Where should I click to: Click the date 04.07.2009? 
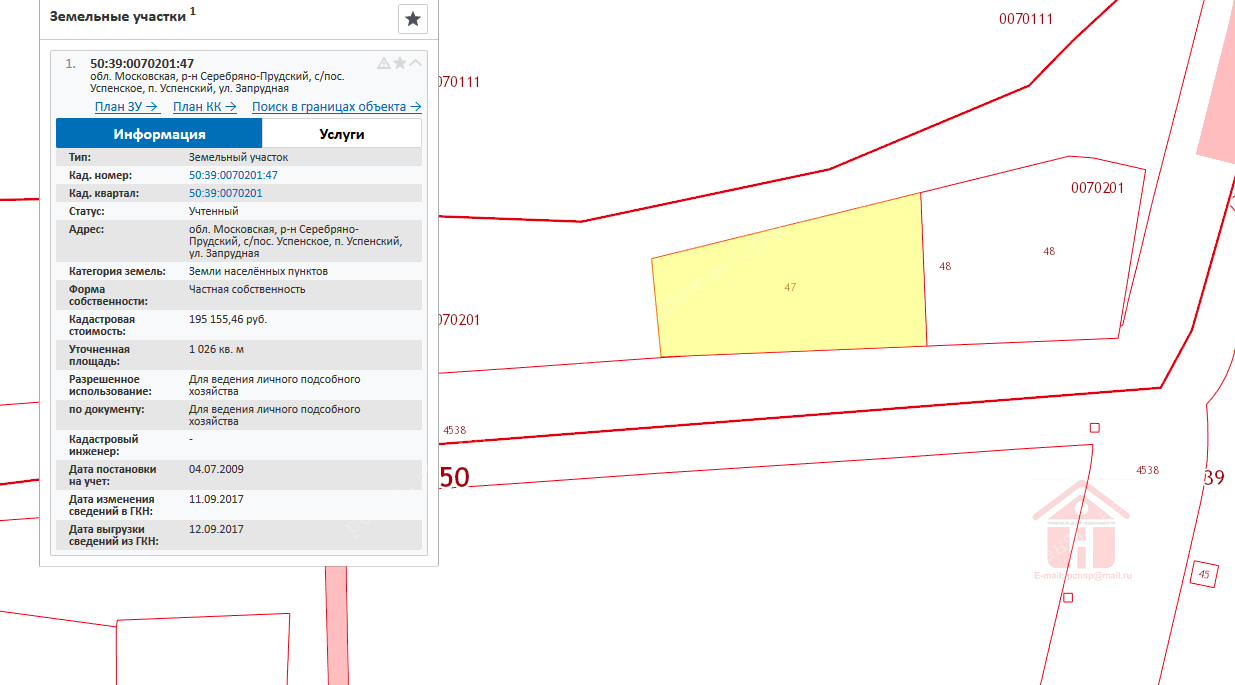(x=216, y=469)
